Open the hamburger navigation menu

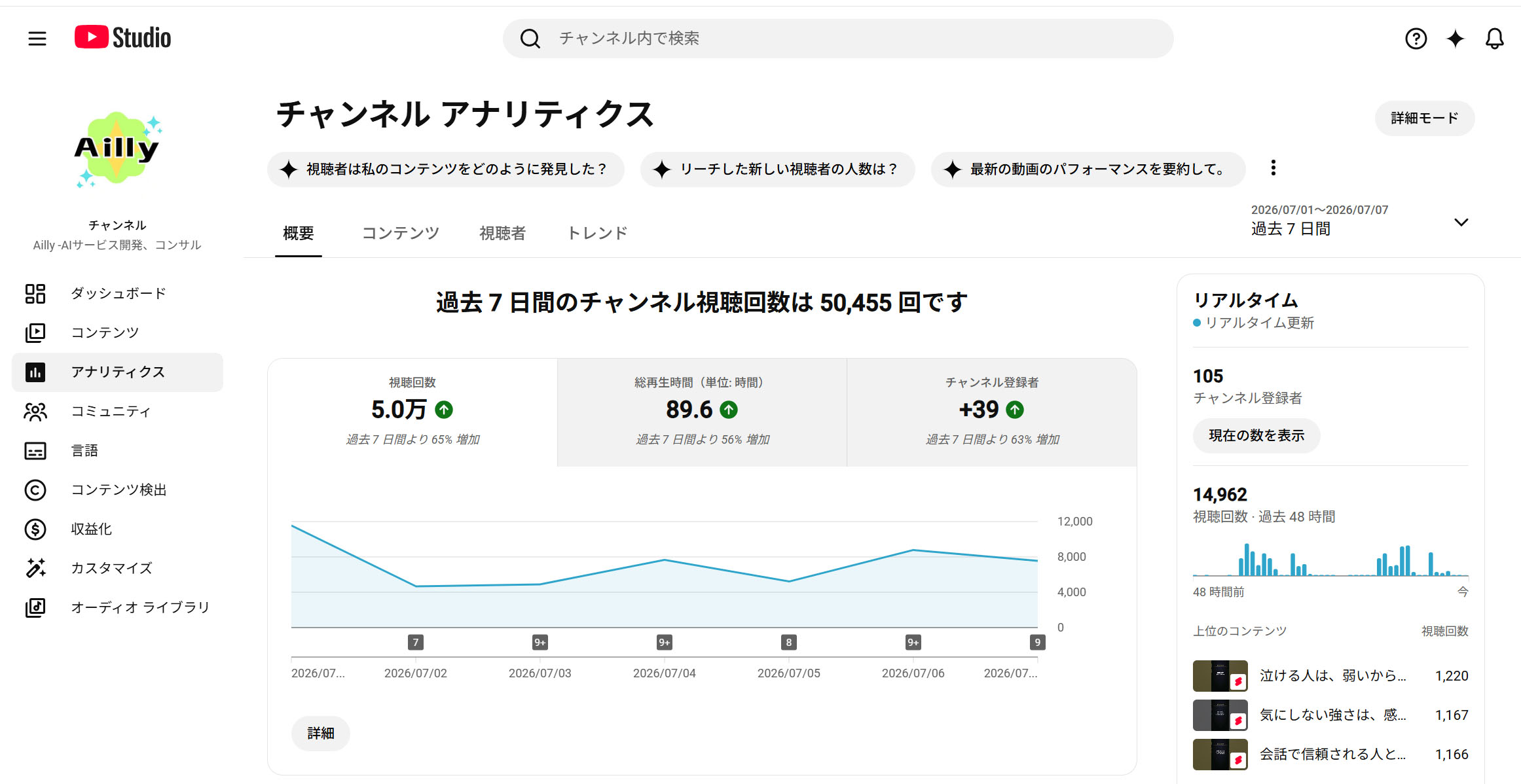[37, 39]
